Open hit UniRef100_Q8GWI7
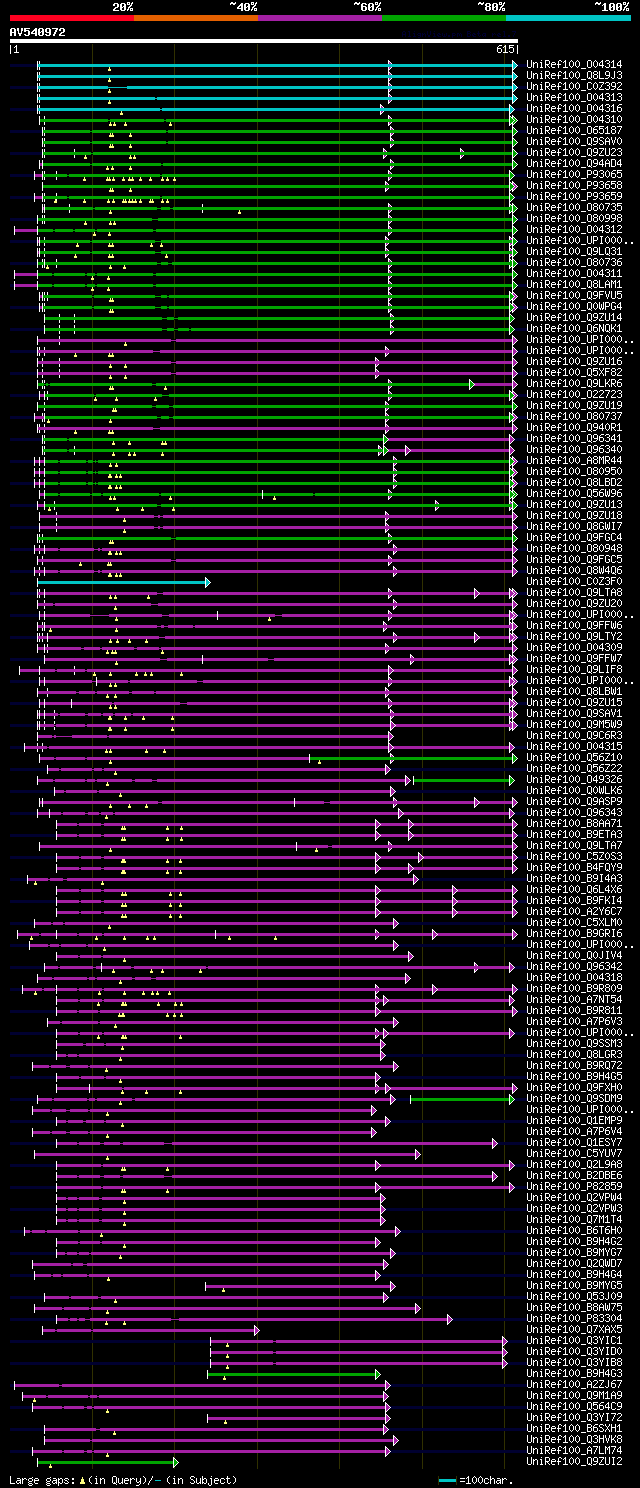 (x=574, y=527)
